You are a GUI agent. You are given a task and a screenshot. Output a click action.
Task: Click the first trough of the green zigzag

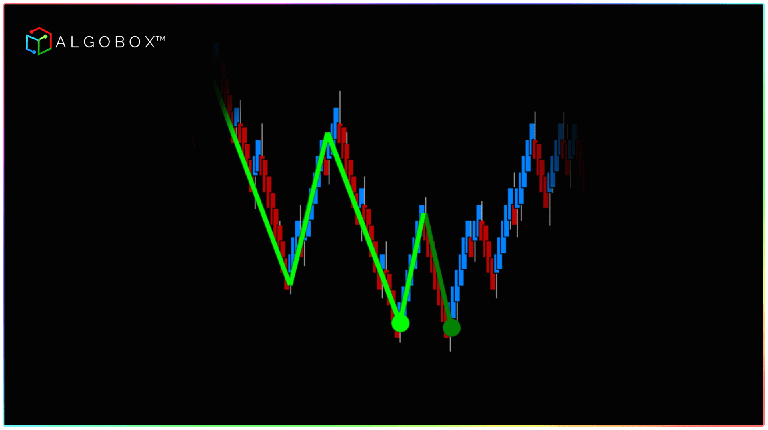289,282
